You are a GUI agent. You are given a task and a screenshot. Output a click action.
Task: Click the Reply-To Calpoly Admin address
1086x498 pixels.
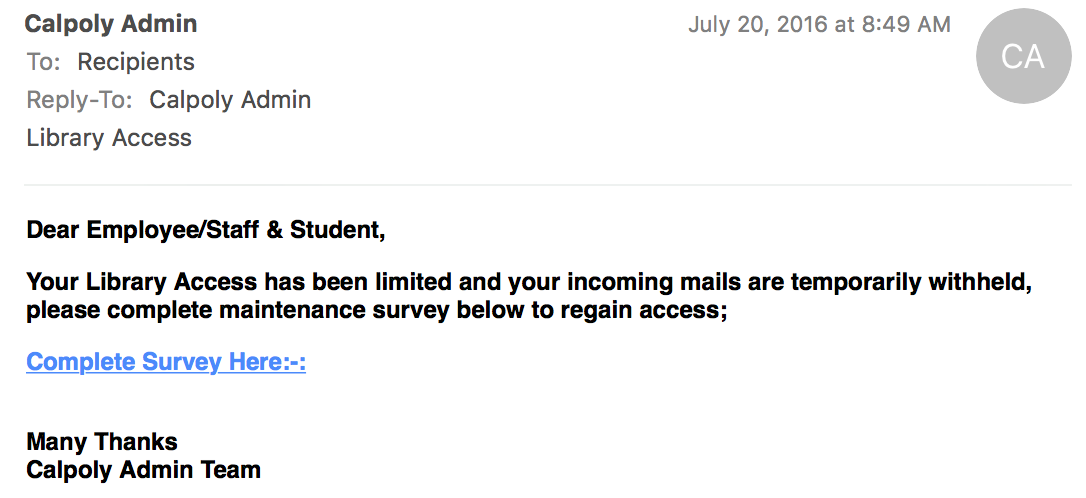tap(230, 100)
